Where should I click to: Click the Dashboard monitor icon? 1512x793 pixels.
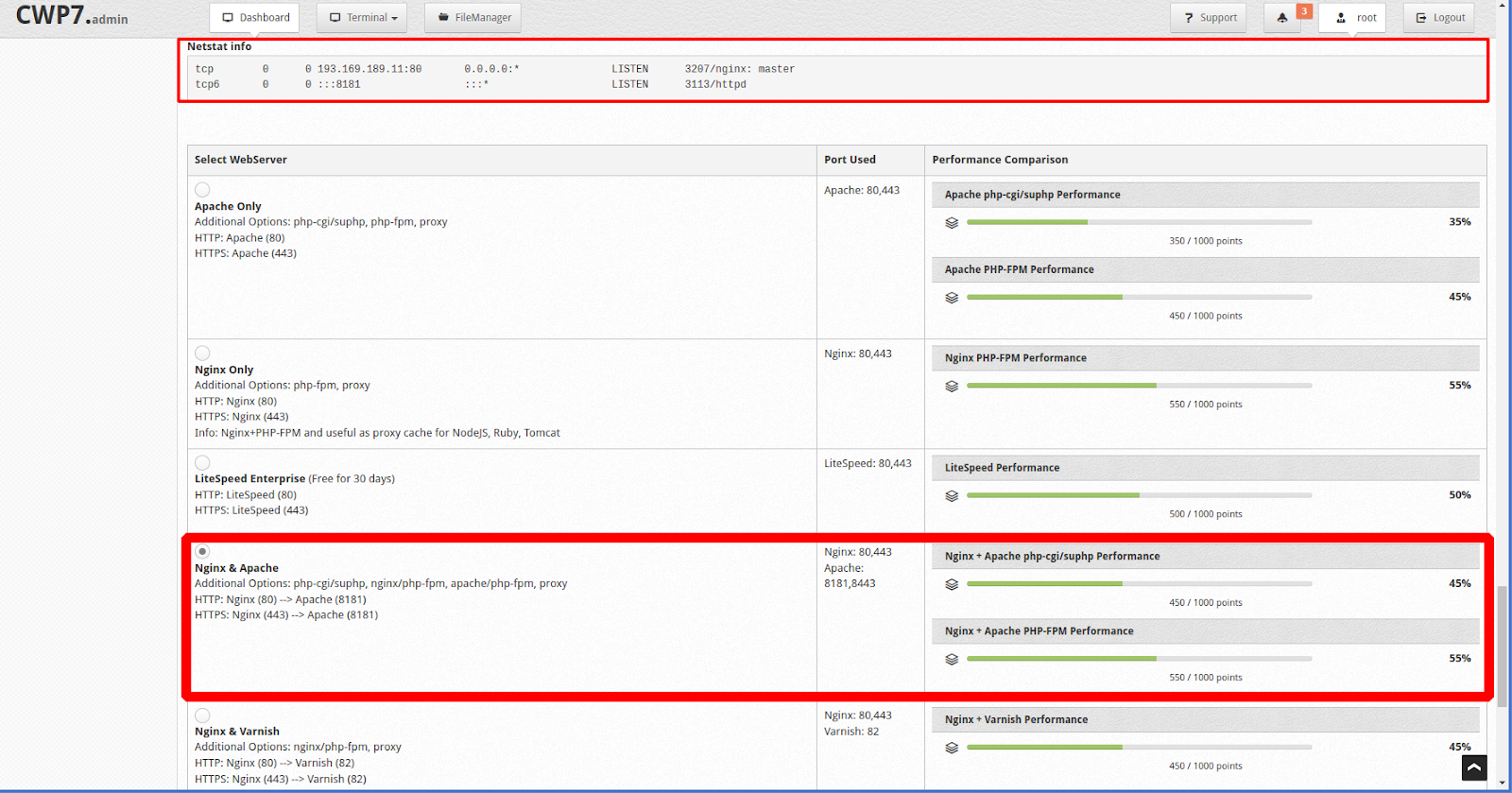point(228,18)
